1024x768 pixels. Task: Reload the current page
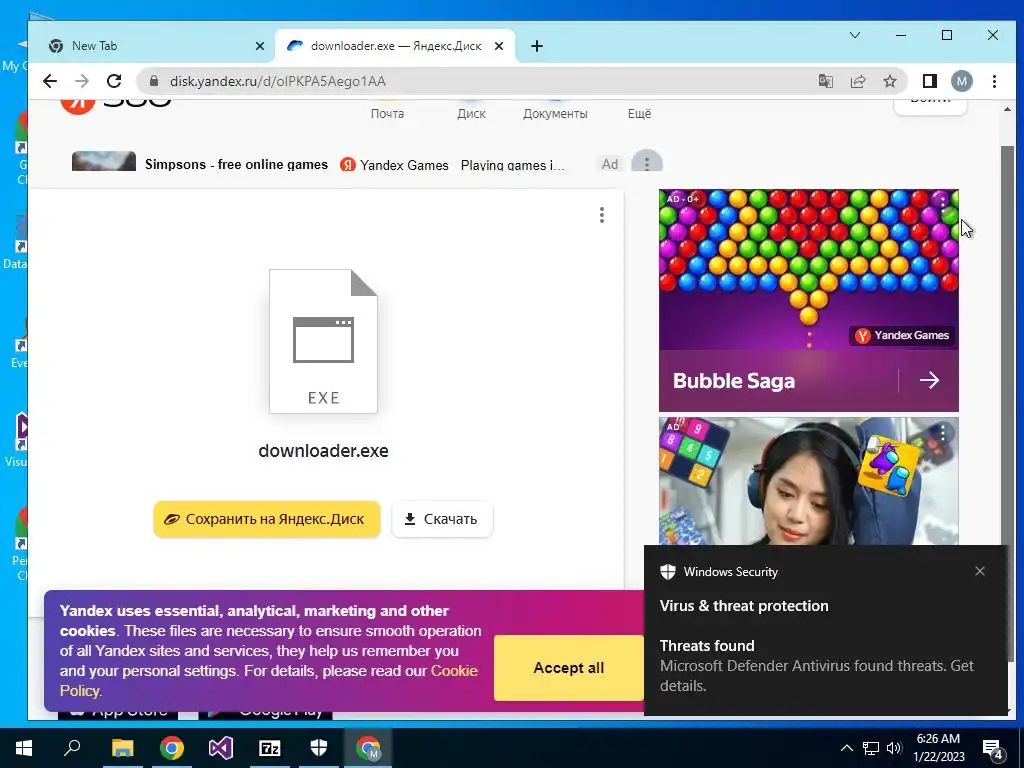[x=114, y=81]
